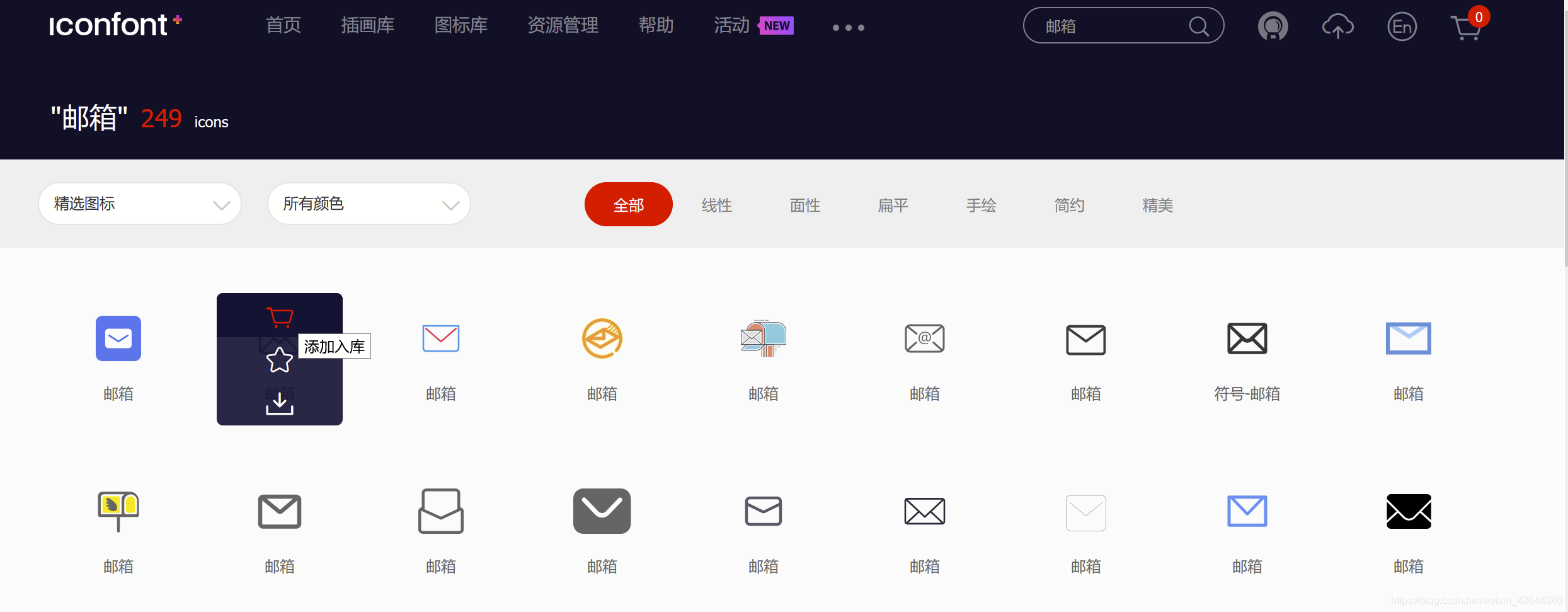Select the small rounded purple-gray envelope icon
The image size is (1568, 612).
(764, 511)
